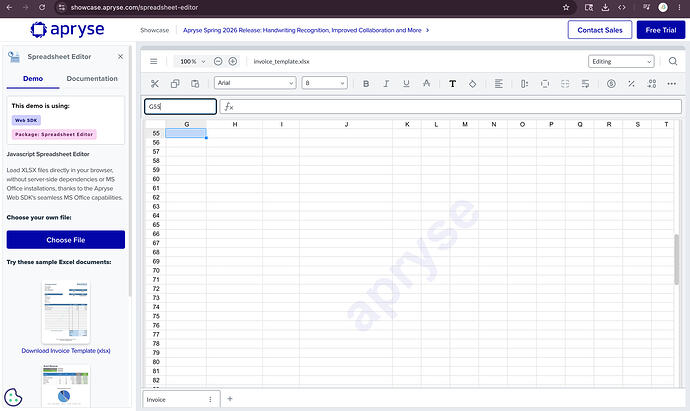Open the cell fill color diamond tool
The image size is (690, 411).
[x=472, y=84]
